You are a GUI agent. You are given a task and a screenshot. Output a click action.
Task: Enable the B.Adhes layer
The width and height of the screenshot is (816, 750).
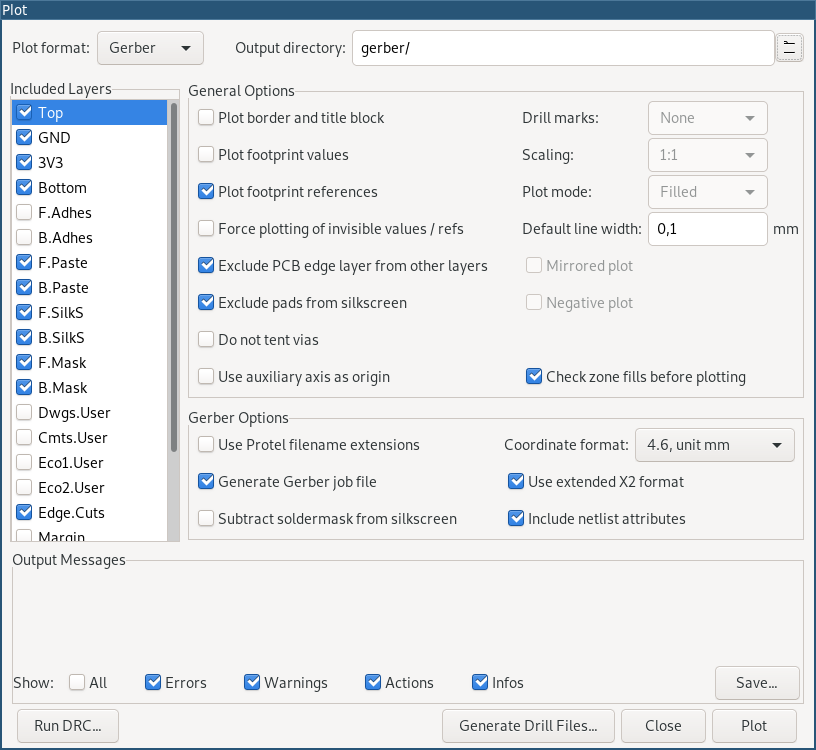click(24, 237)
